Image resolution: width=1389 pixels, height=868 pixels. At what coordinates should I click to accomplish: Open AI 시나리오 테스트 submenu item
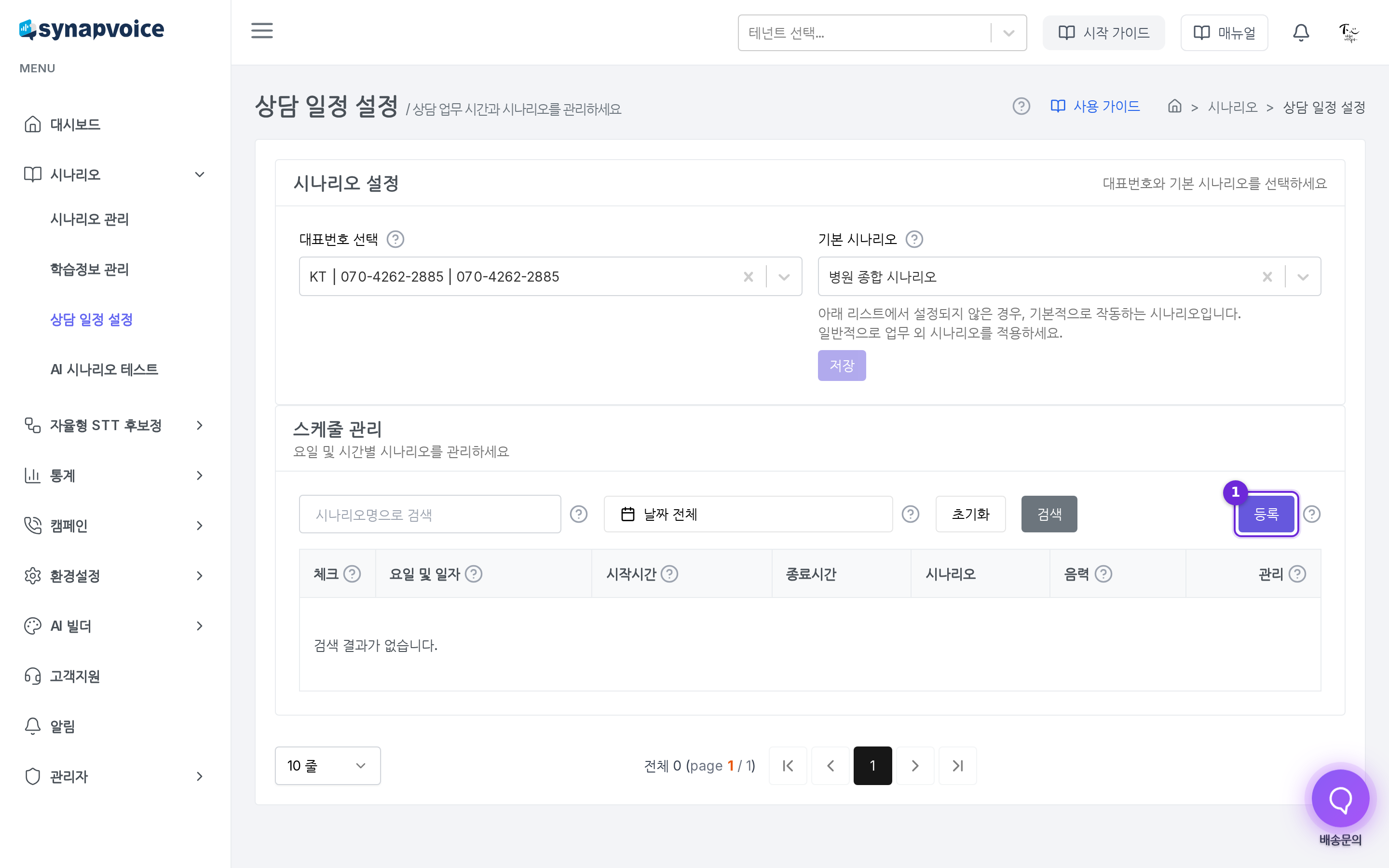click(x=105, y=369)
